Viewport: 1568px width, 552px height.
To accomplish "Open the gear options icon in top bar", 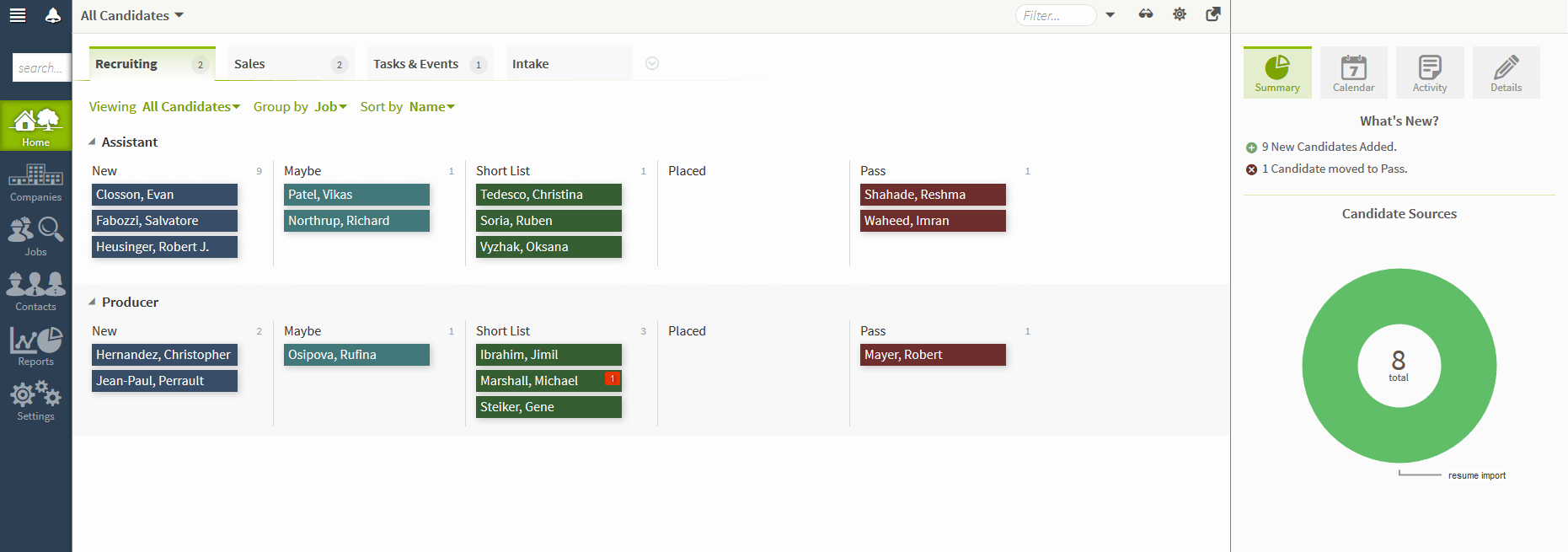I will coord(1180,14).
